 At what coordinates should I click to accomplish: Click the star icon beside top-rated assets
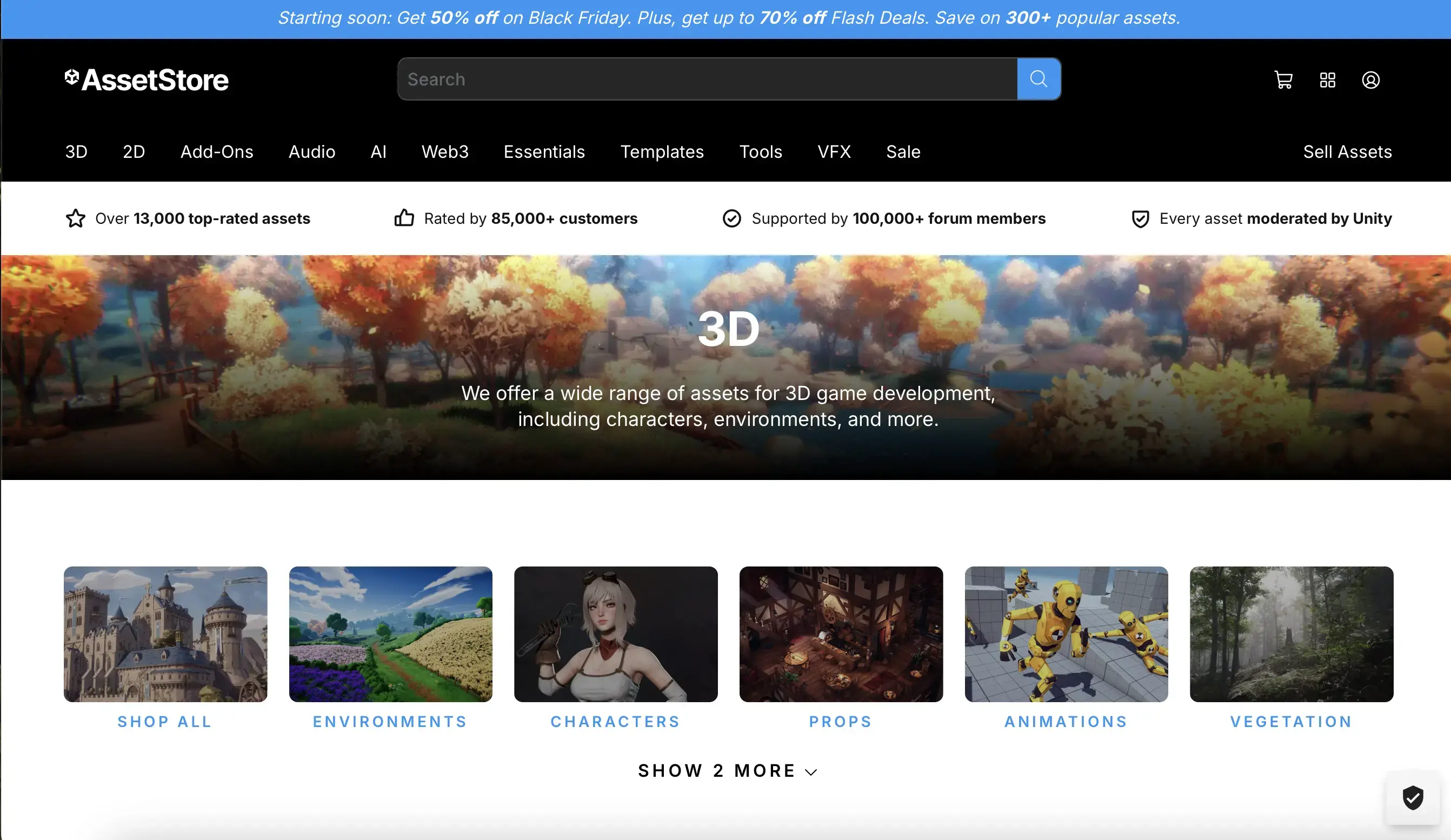[x=76, y=219]
